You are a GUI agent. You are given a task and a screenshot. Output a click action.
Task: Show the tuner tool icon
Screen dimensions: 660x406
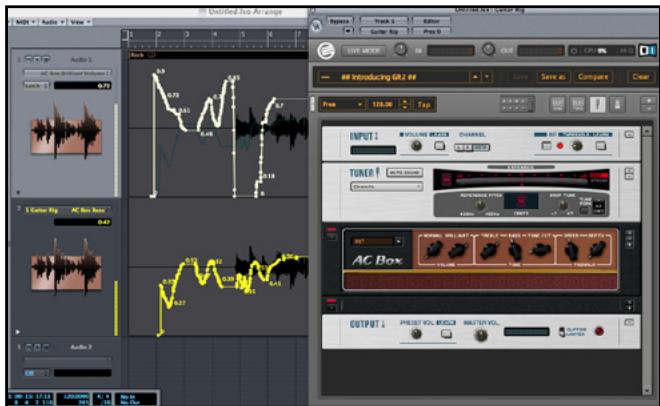[598, 104]
